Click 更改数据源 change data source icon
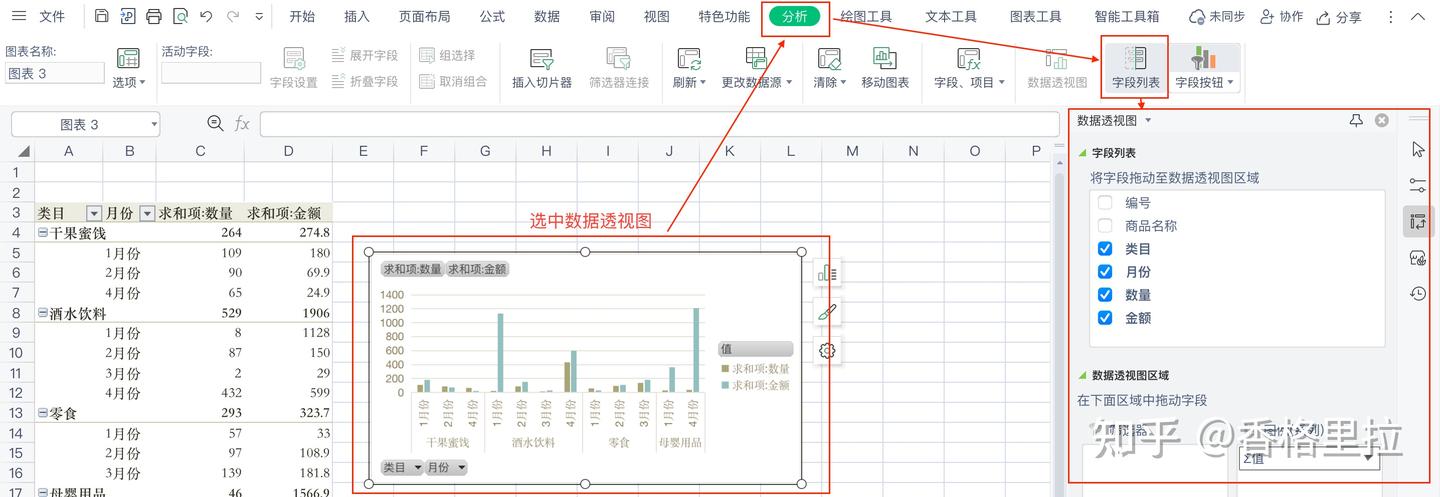Screen dimensions: 1440x497 tap(757, 59)
